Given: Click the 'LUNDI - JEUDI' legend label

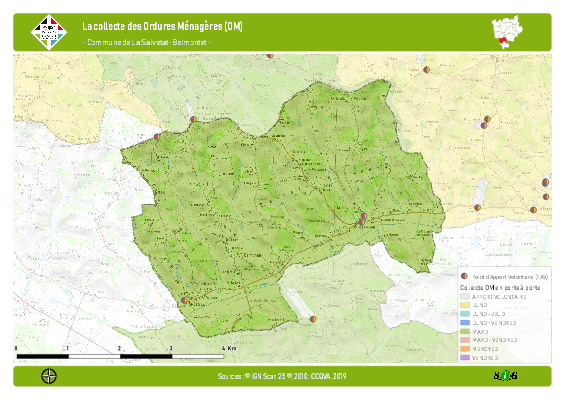Looking at the screenshot, I should click(489, 314).
